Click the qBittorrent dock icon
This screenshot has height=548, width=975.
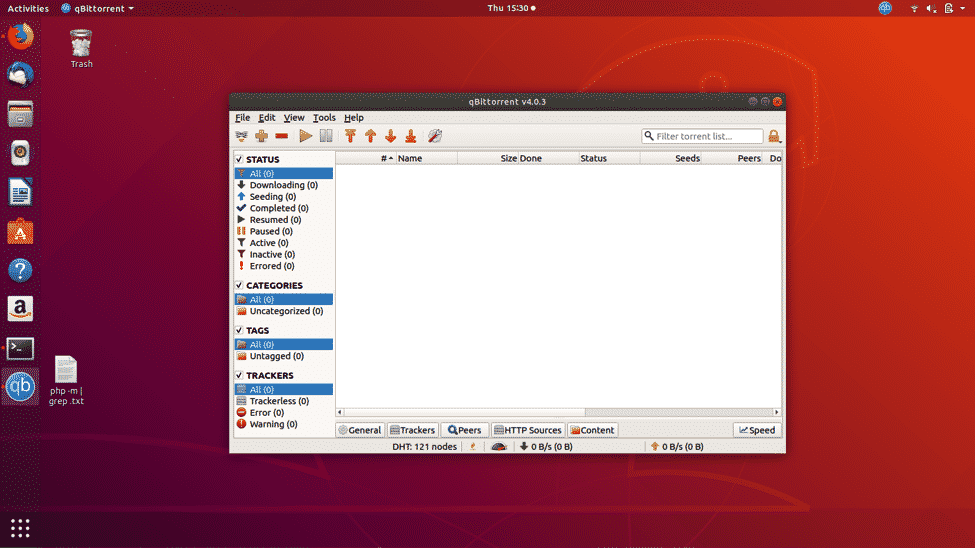click(20, 386)
